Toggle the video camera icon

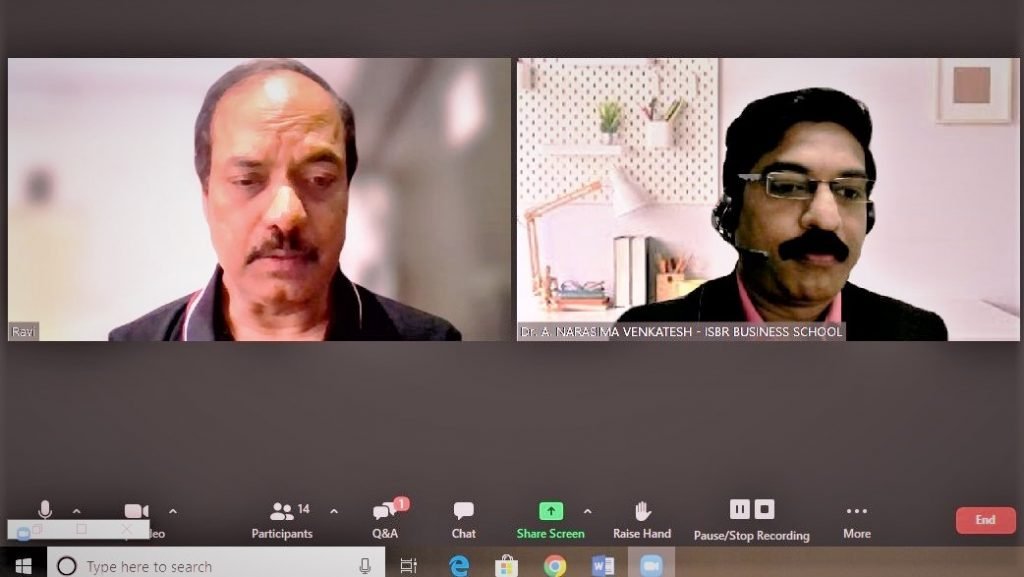point(136,510)
